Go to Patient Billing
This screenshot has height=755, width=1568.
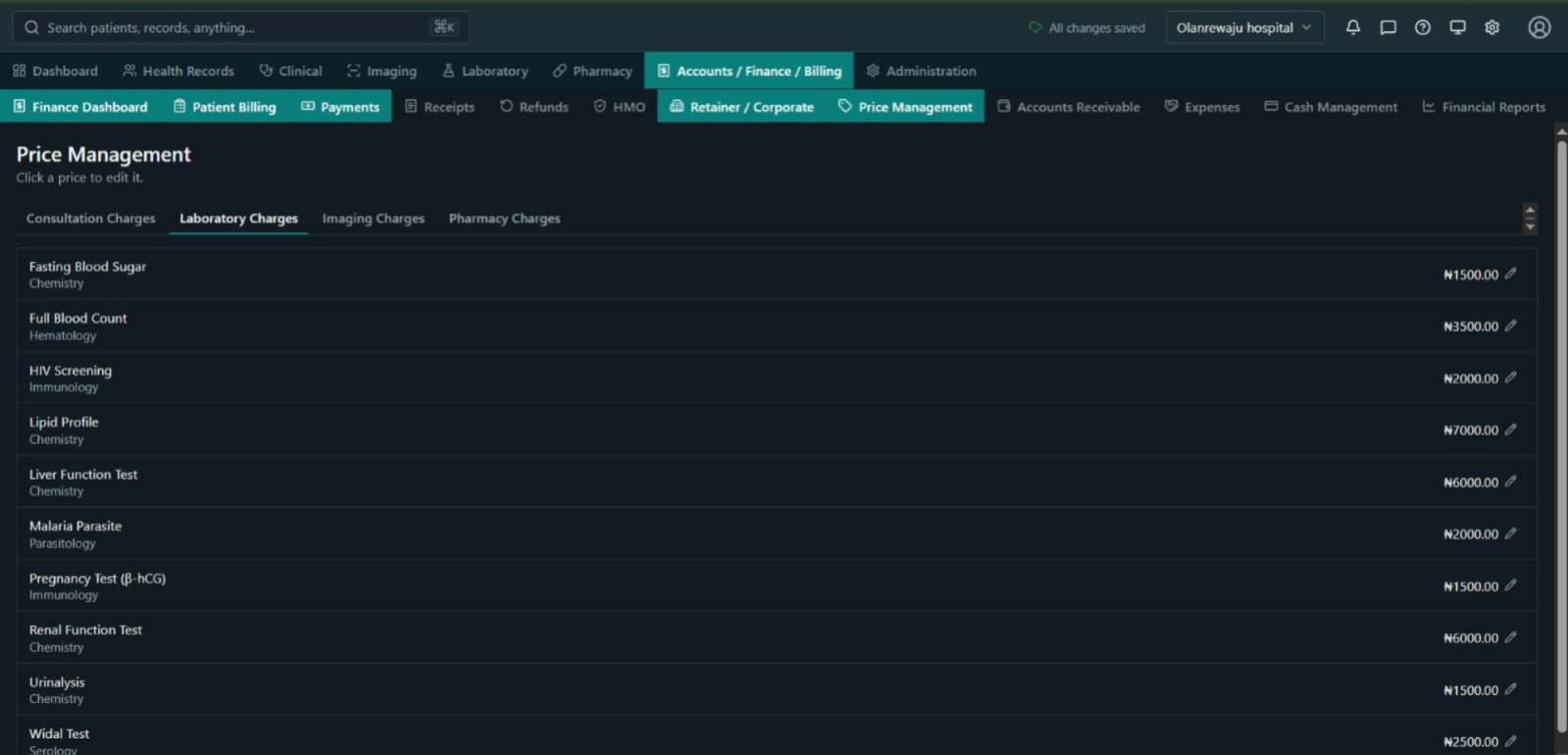225,107
